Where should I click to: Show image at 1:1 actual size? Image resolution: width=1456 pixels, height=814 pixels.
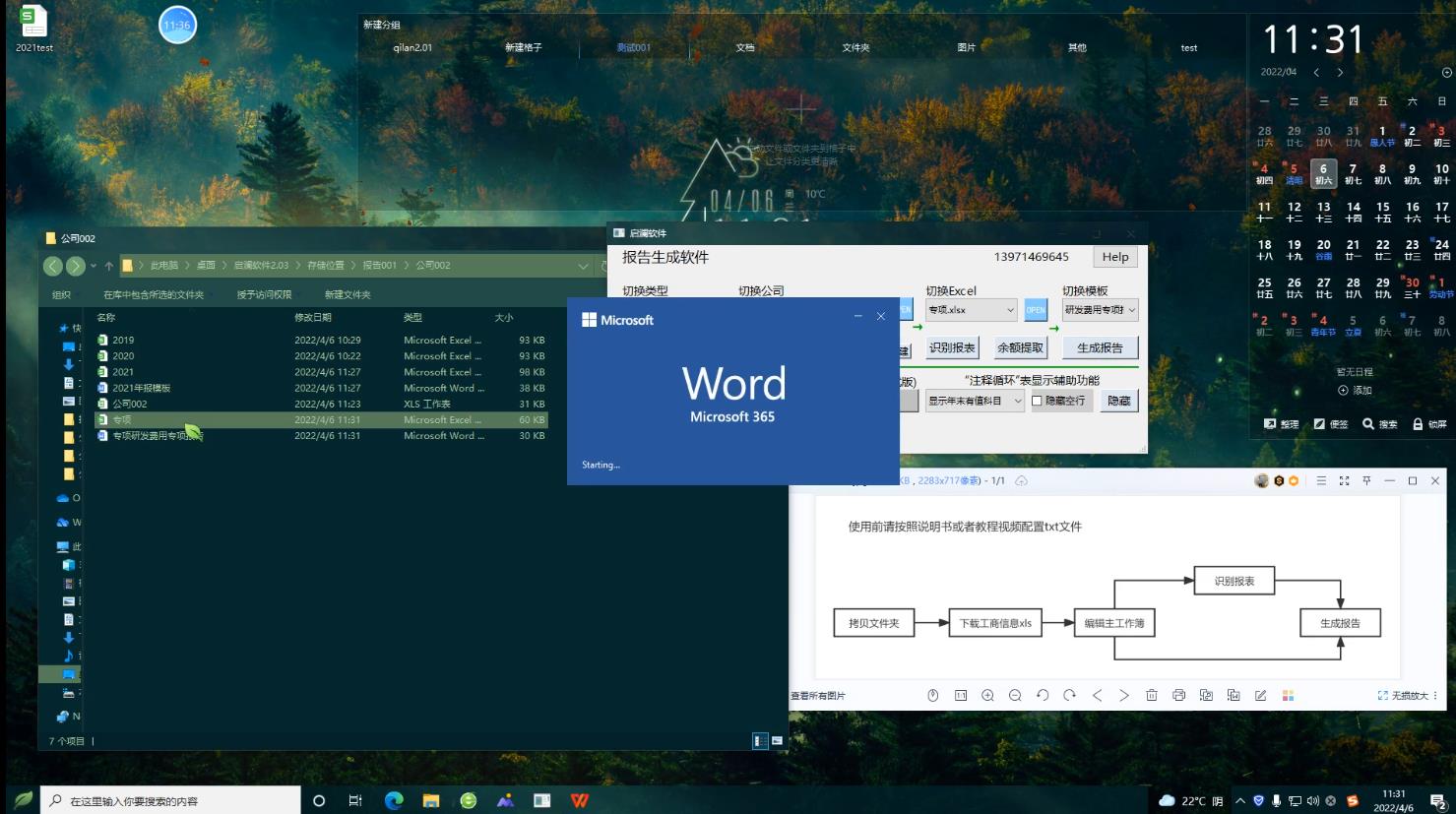960,696
